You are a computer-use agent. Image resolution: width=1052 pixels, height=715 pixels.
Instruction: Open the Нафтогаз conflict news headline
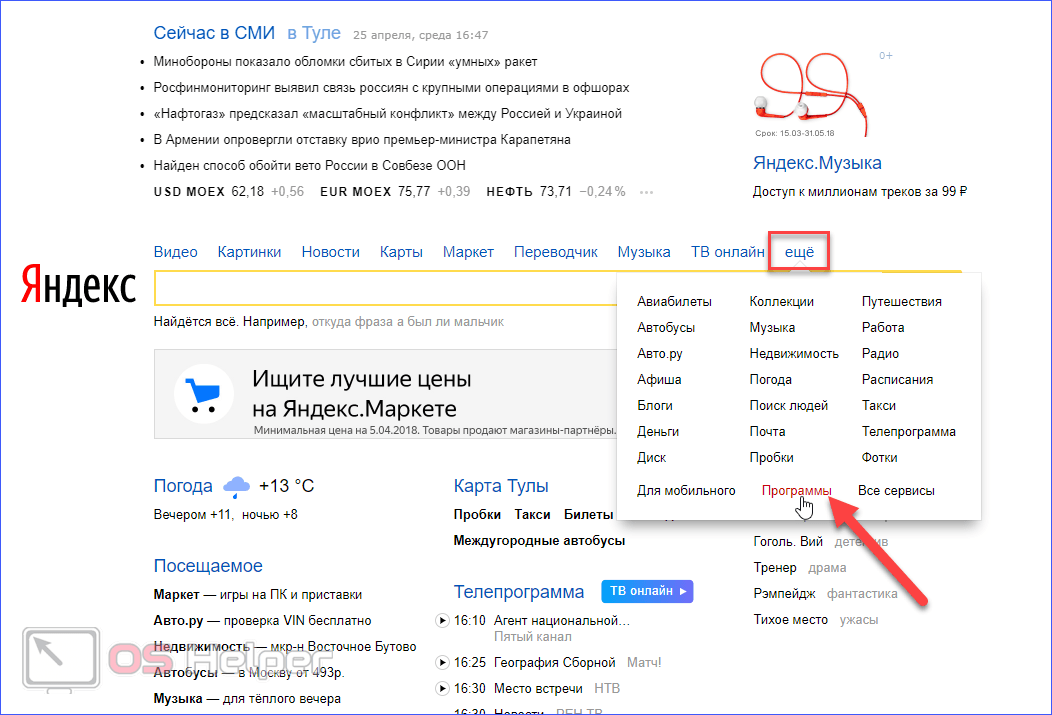tap(388, 114)
